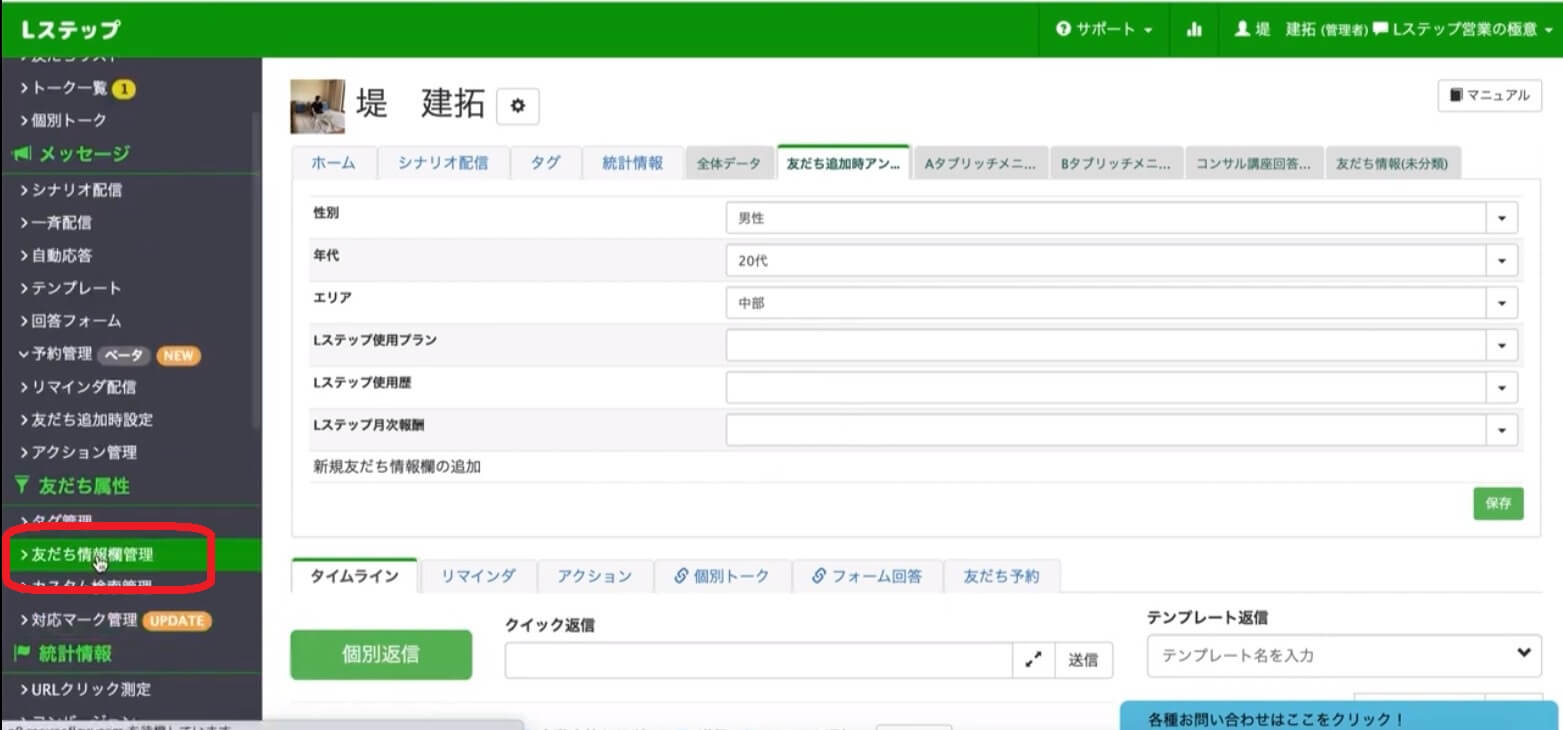Click the green 保存 button

tap(1498, 503)
